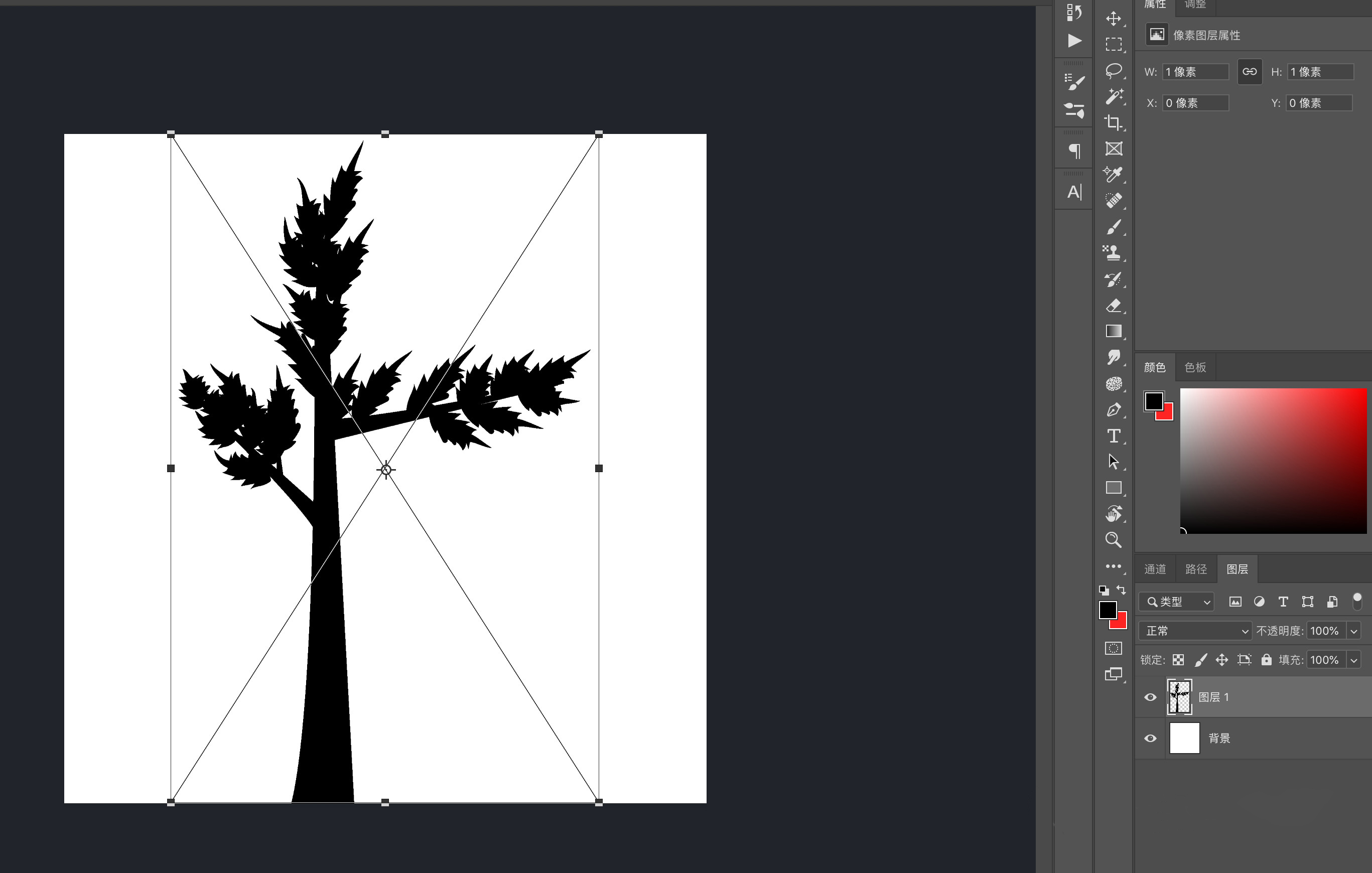Screen dimensions: 1372x873
Task: Select the Crop tool
Action: 1114,122
